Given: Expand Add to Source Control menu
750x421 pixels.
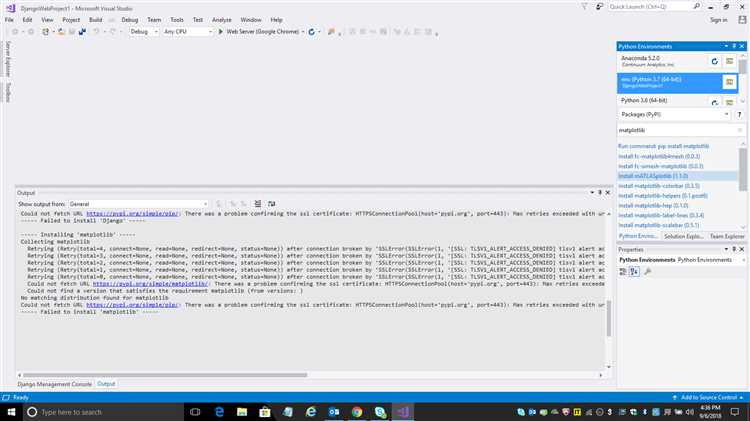Looking at the screenshot, I should (709, 398).
